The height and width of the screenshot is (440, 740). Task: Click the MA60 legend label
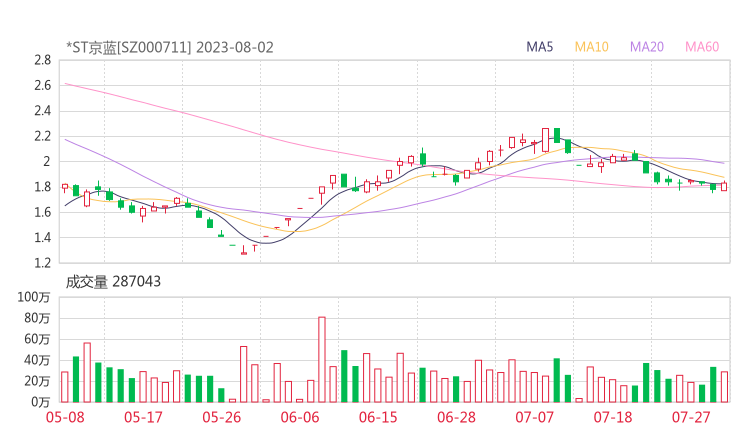[x=702, y=47]
